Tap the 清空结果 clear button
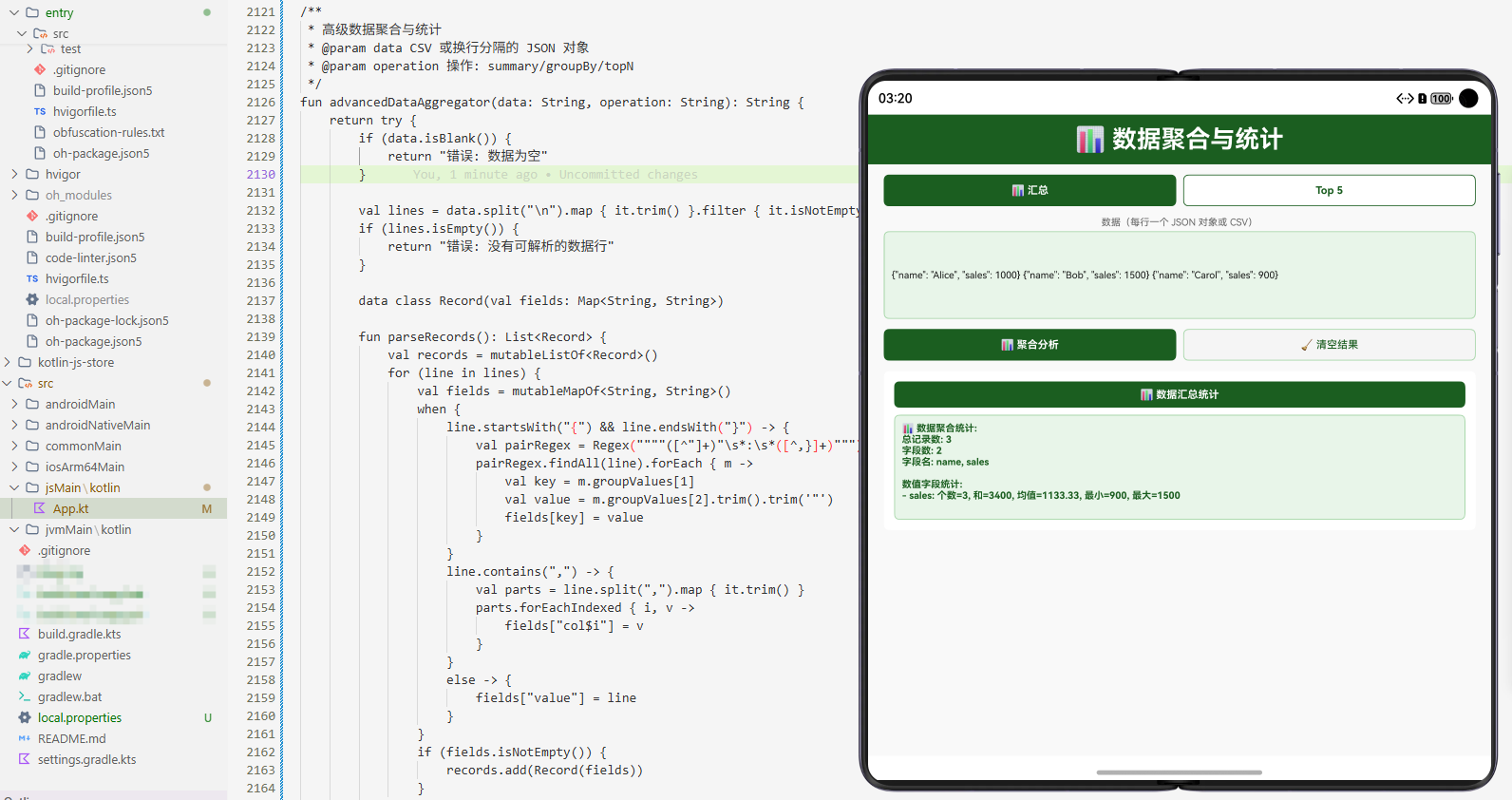This screenshot has height=800, width=1512. 1329,345
